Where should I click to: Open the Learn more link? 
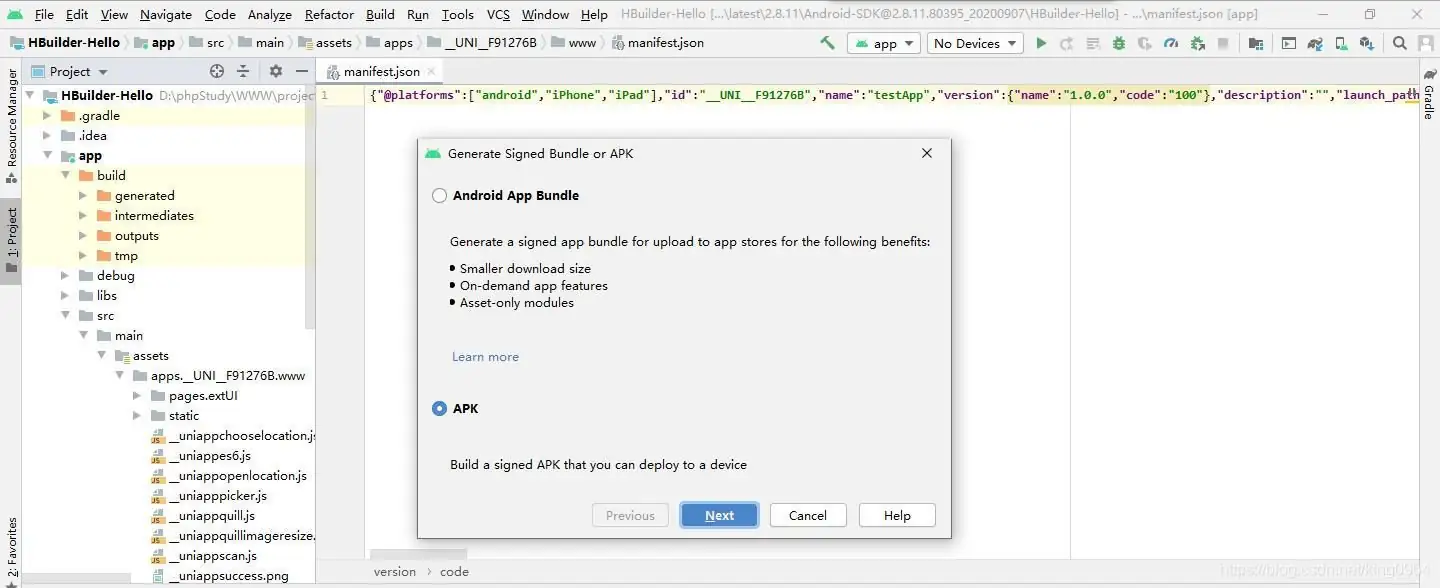point(485,356)
